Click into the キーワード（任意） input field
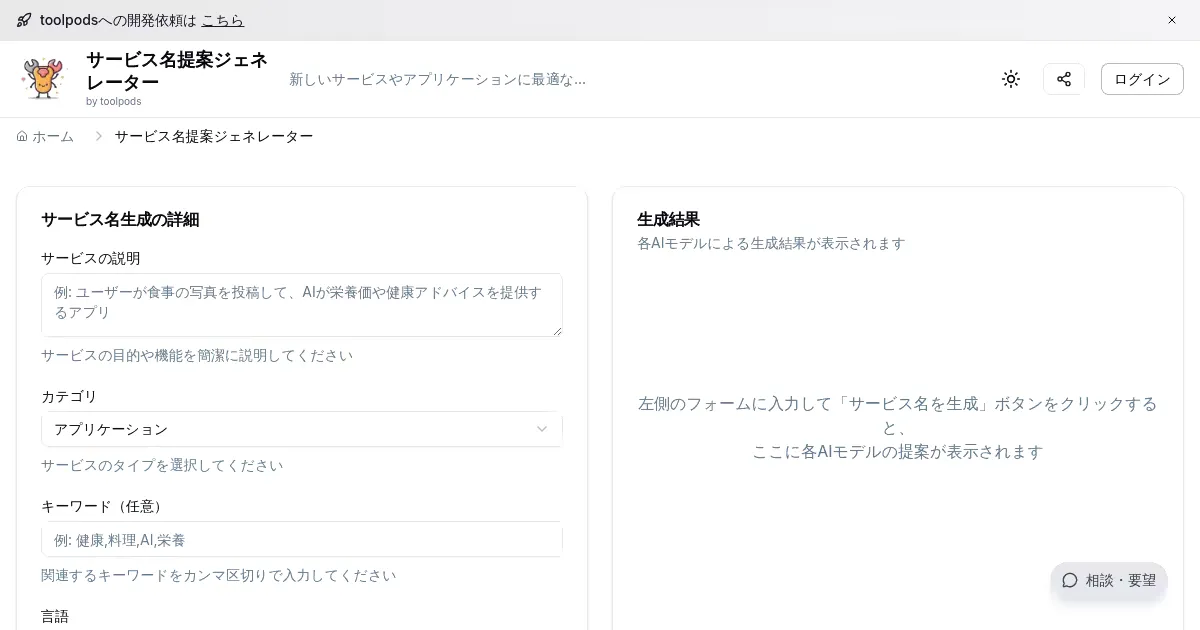The width and height of the screenshot is (1200, 630). click(301, 540)
